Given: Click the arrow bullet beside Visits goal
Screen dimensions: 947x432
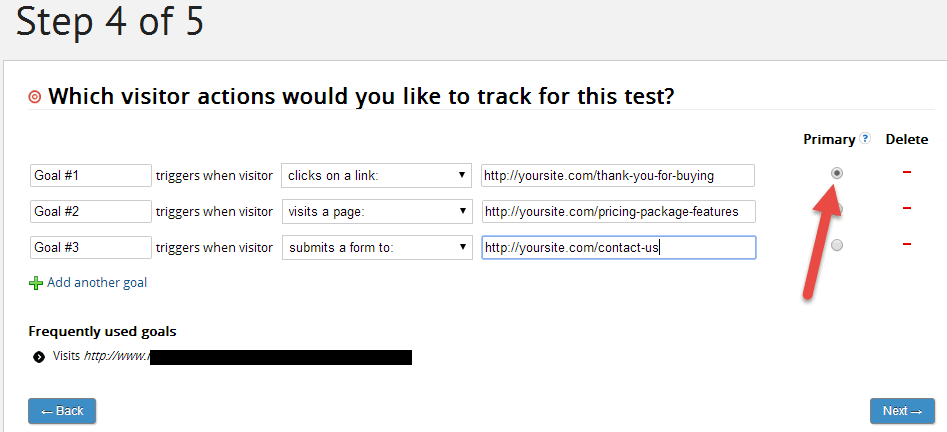Looking at the screenshot, I should [39, 356].
